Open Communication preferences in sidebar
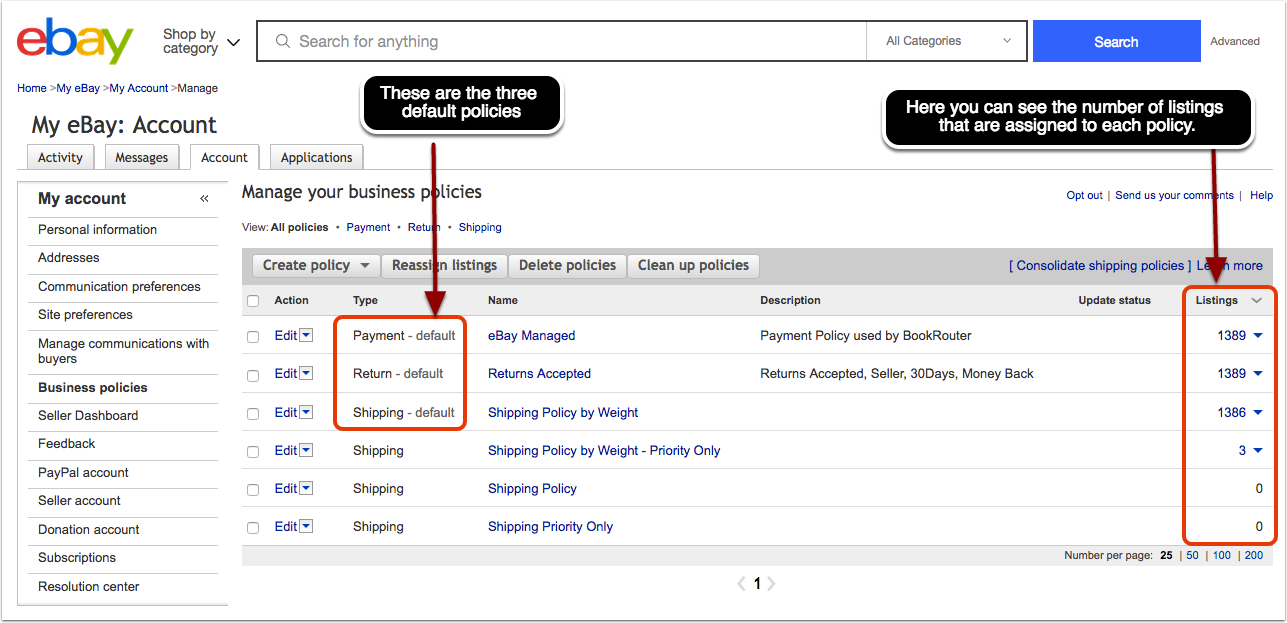This screenshot has height=623, width=1287. click(x=119, y=286)
